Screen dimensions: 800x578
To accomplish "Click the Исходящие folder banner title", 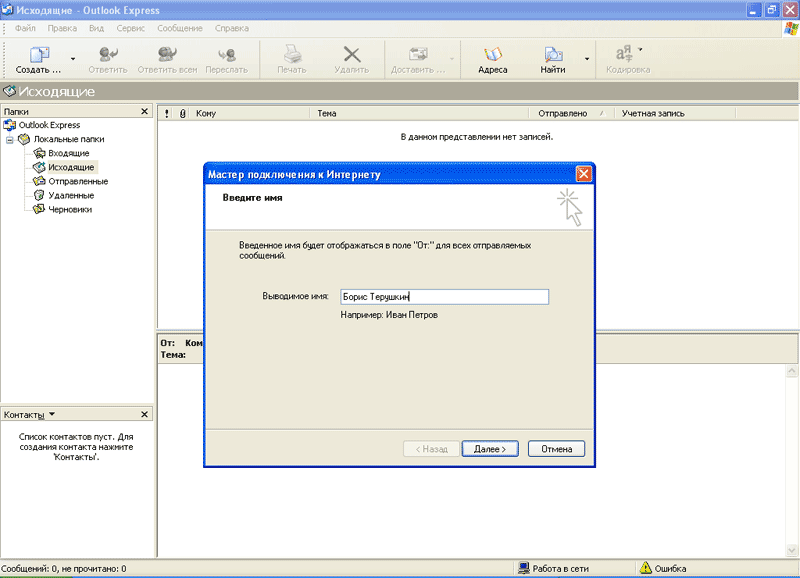I will click(57, 92).
